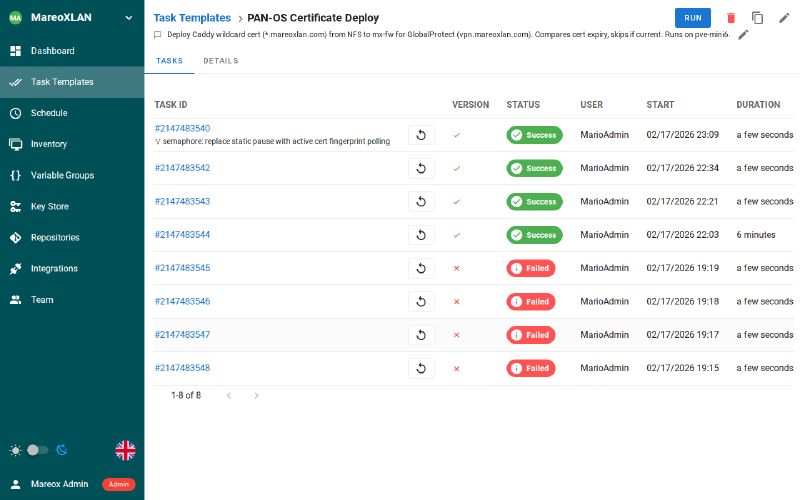Click the blue RUN button
800x500 pixels.
click(x=692, y=18)
